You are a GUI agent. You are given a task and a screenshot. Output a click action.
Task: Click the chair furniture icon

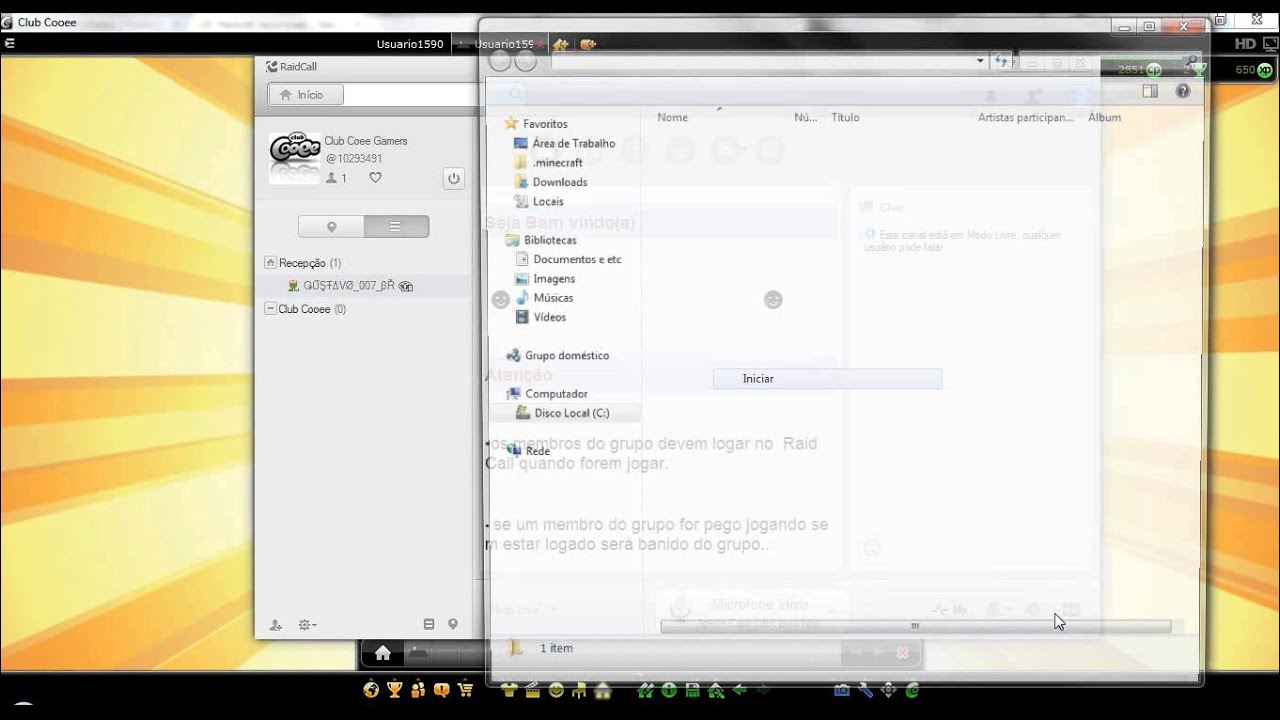pyautogui.click(x=579, y=689)
